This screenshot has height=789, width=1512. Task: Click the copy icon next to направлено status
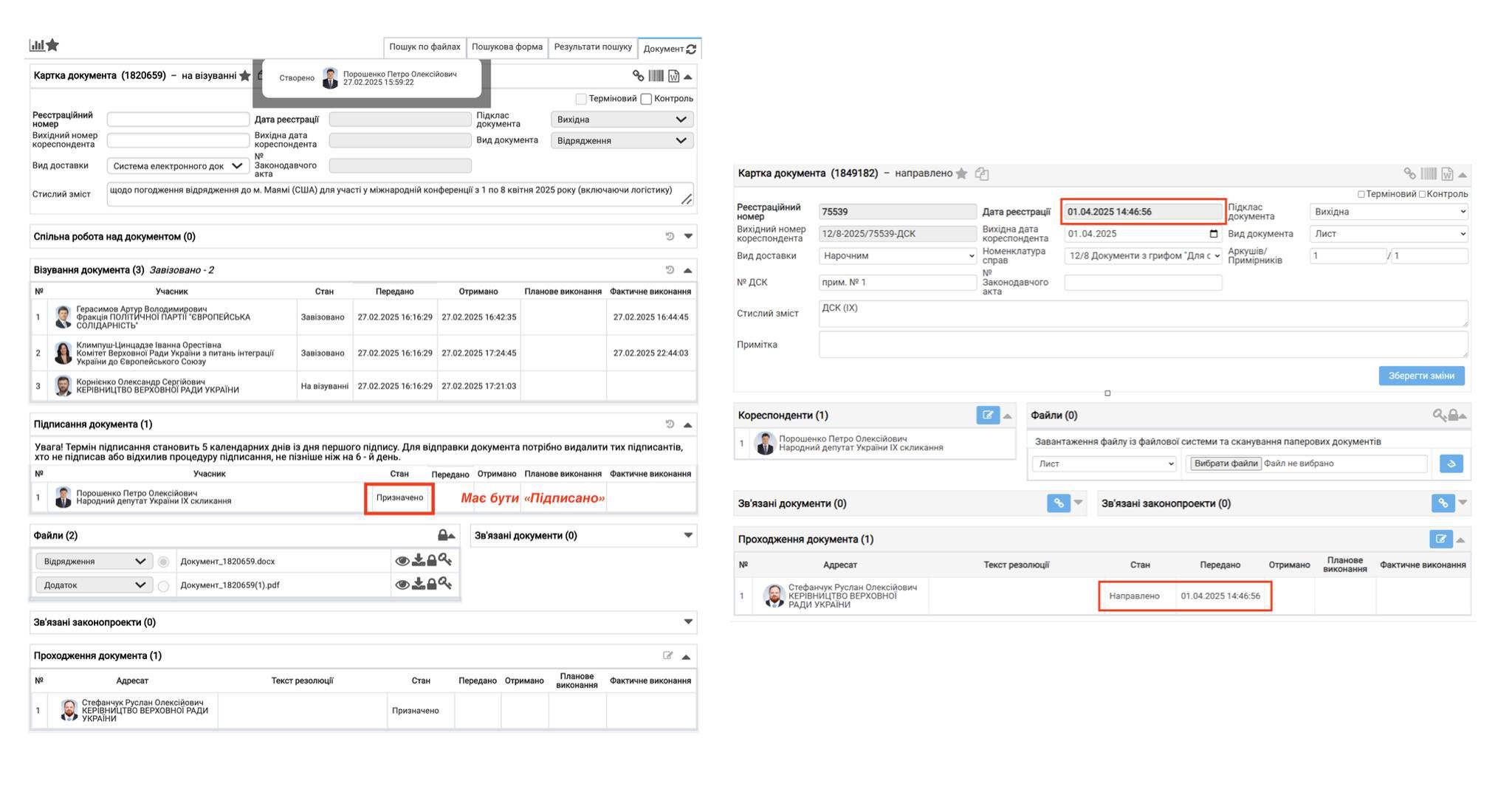click(x=982, y=173)
